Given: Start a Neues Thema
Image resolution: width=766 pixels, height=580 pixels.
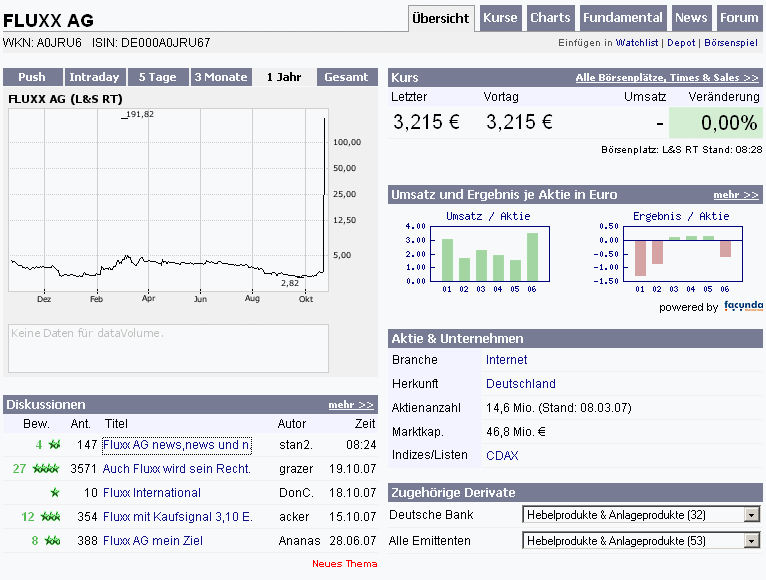Looking at the screenshot, I should [x=344, y=564].
